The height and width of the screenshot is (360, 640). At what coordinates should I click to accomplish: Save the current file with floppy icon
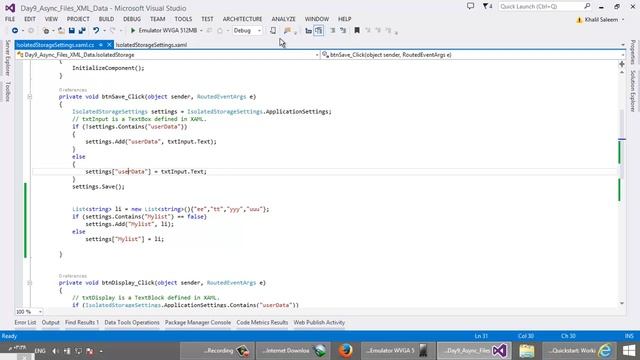[71, 31]
